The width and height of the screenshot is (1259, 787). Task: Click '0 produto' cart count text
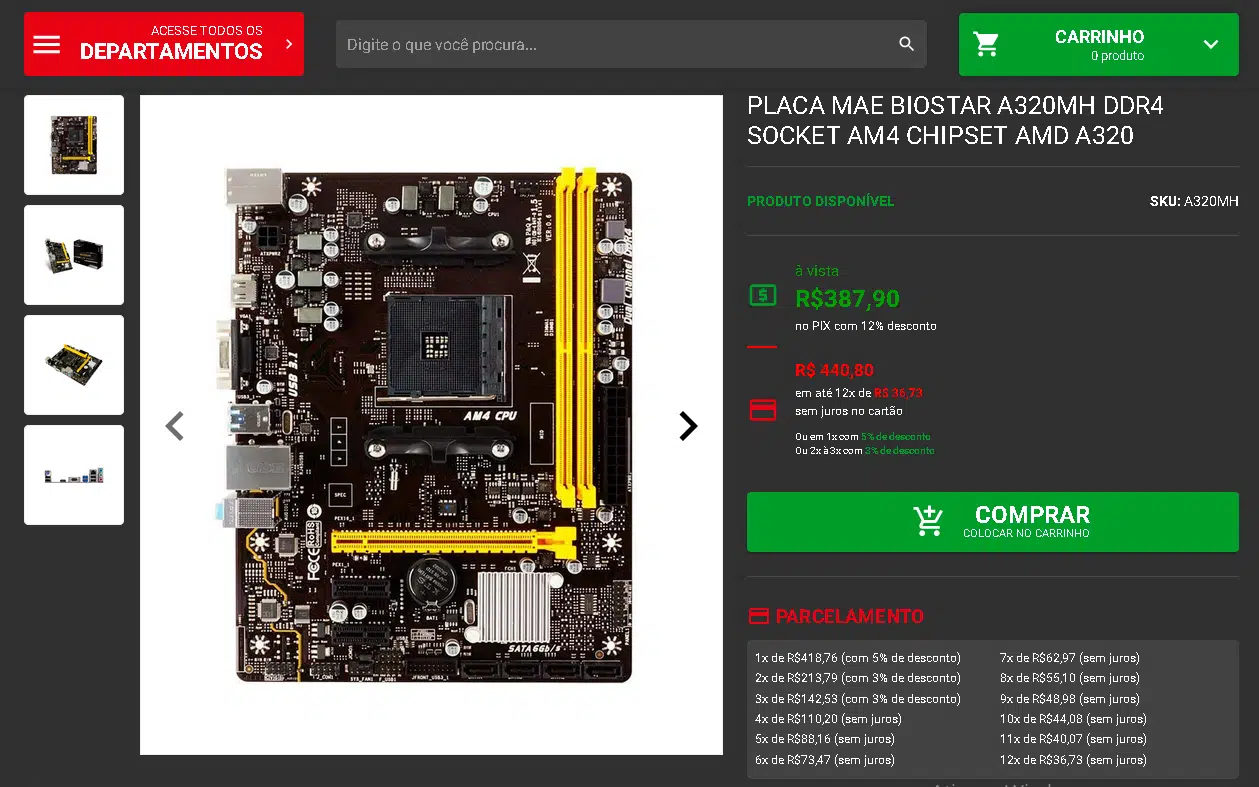(x=1117, y=56)
